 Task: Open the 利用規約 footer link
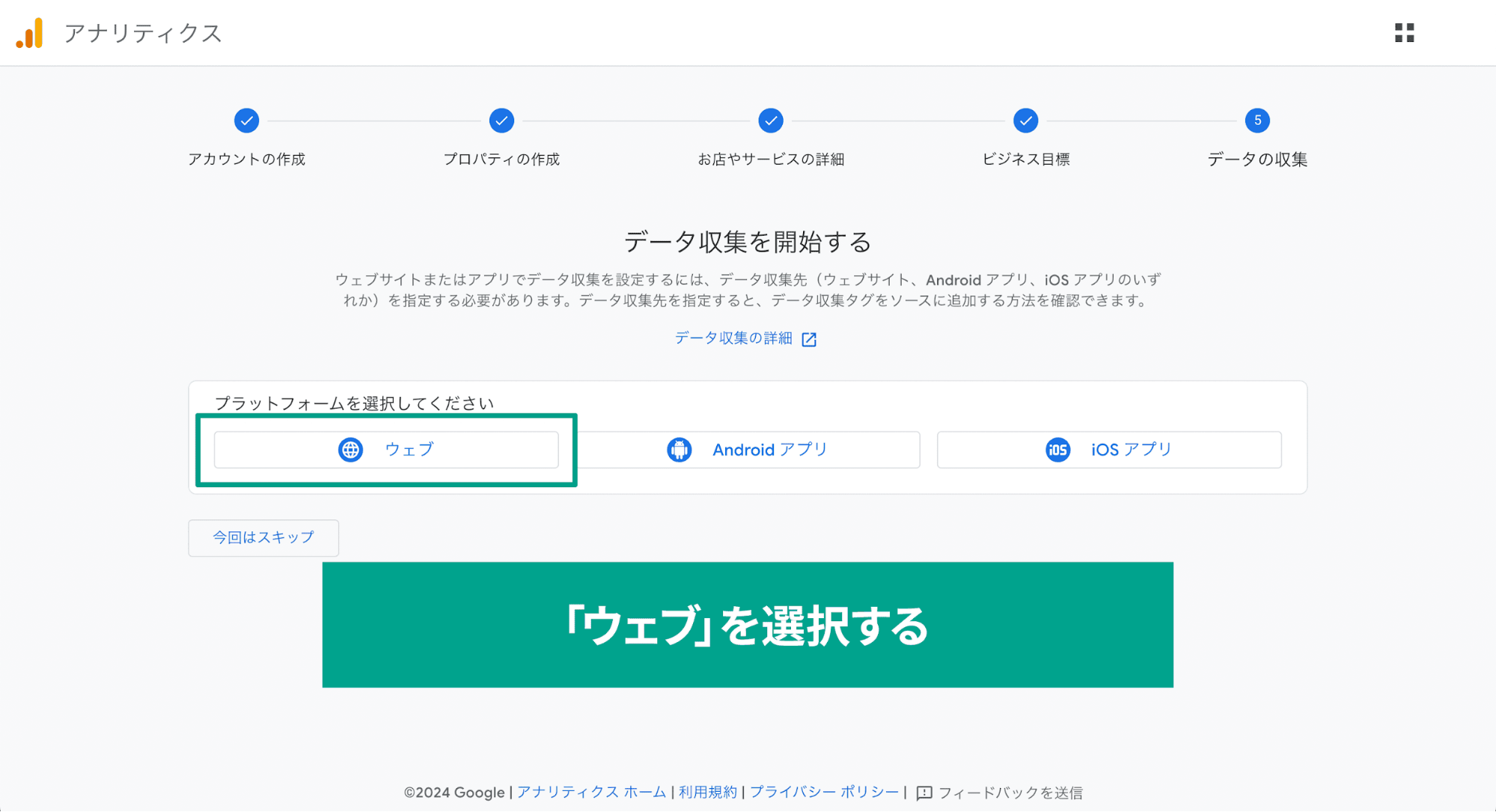pos(708,793)
